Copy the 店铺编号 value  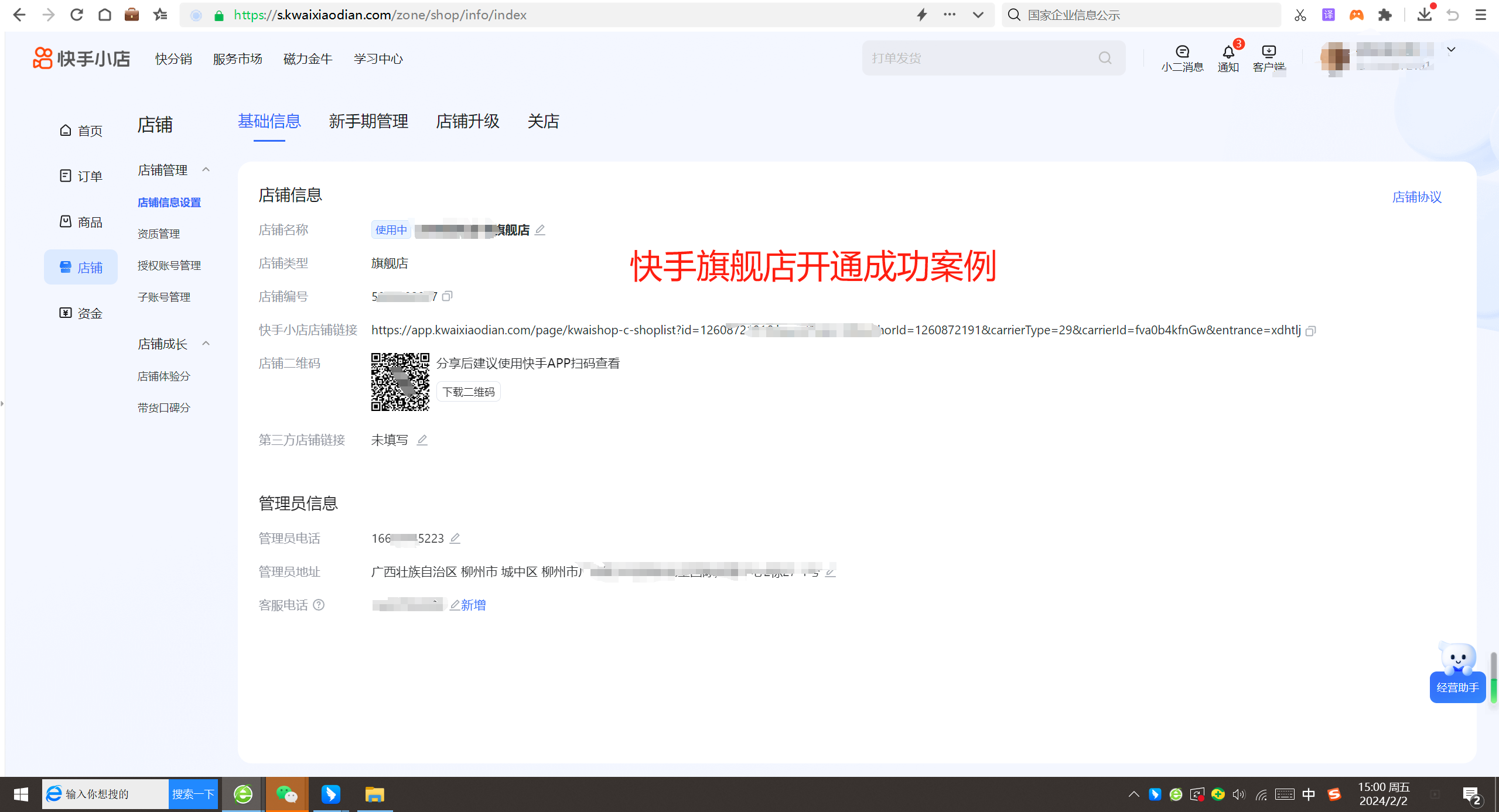coord(447,296)
